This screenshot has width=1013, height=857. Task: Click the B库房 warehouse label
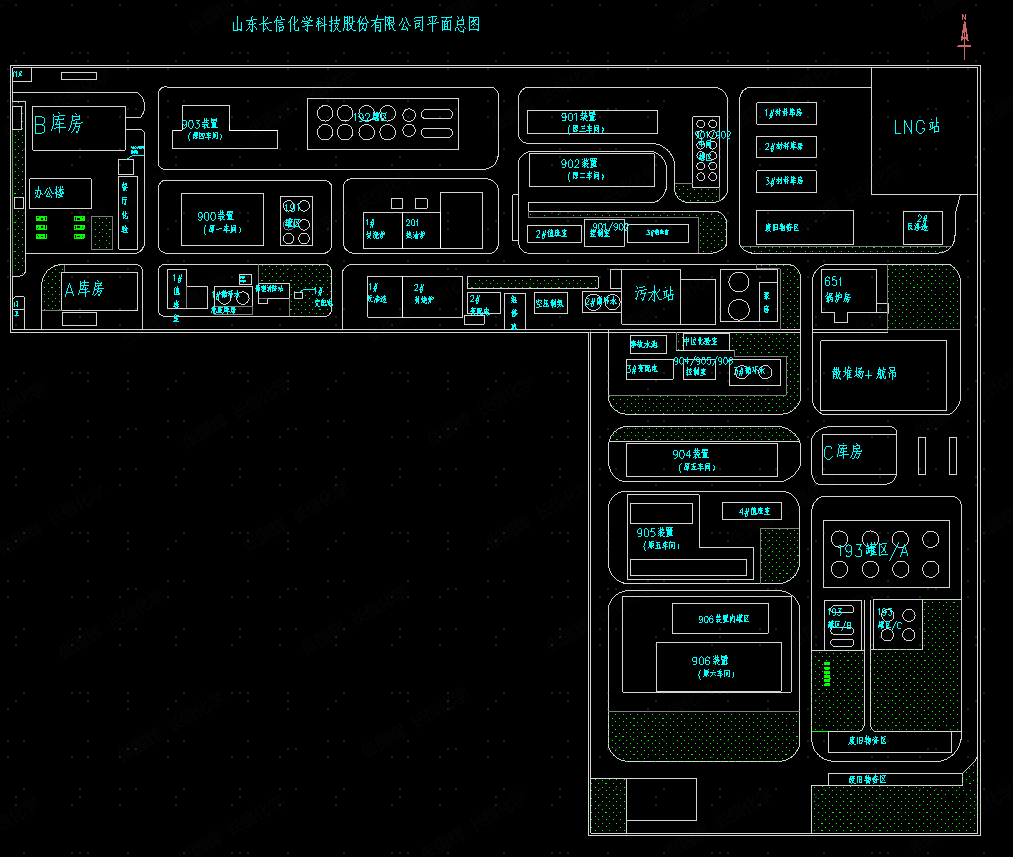(58, 124)
